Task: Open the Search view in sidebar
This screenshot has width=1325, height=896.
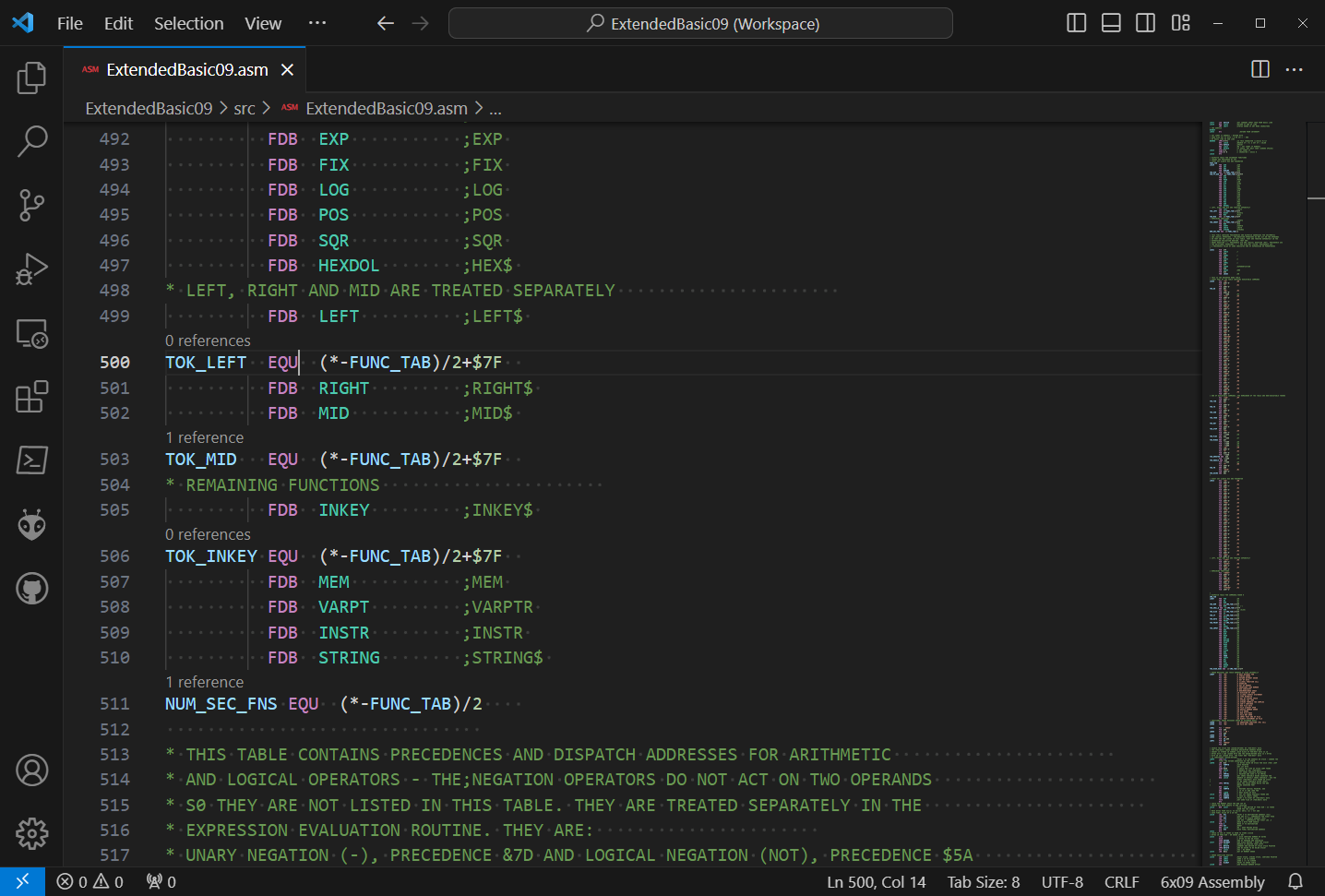Action: 31,141
